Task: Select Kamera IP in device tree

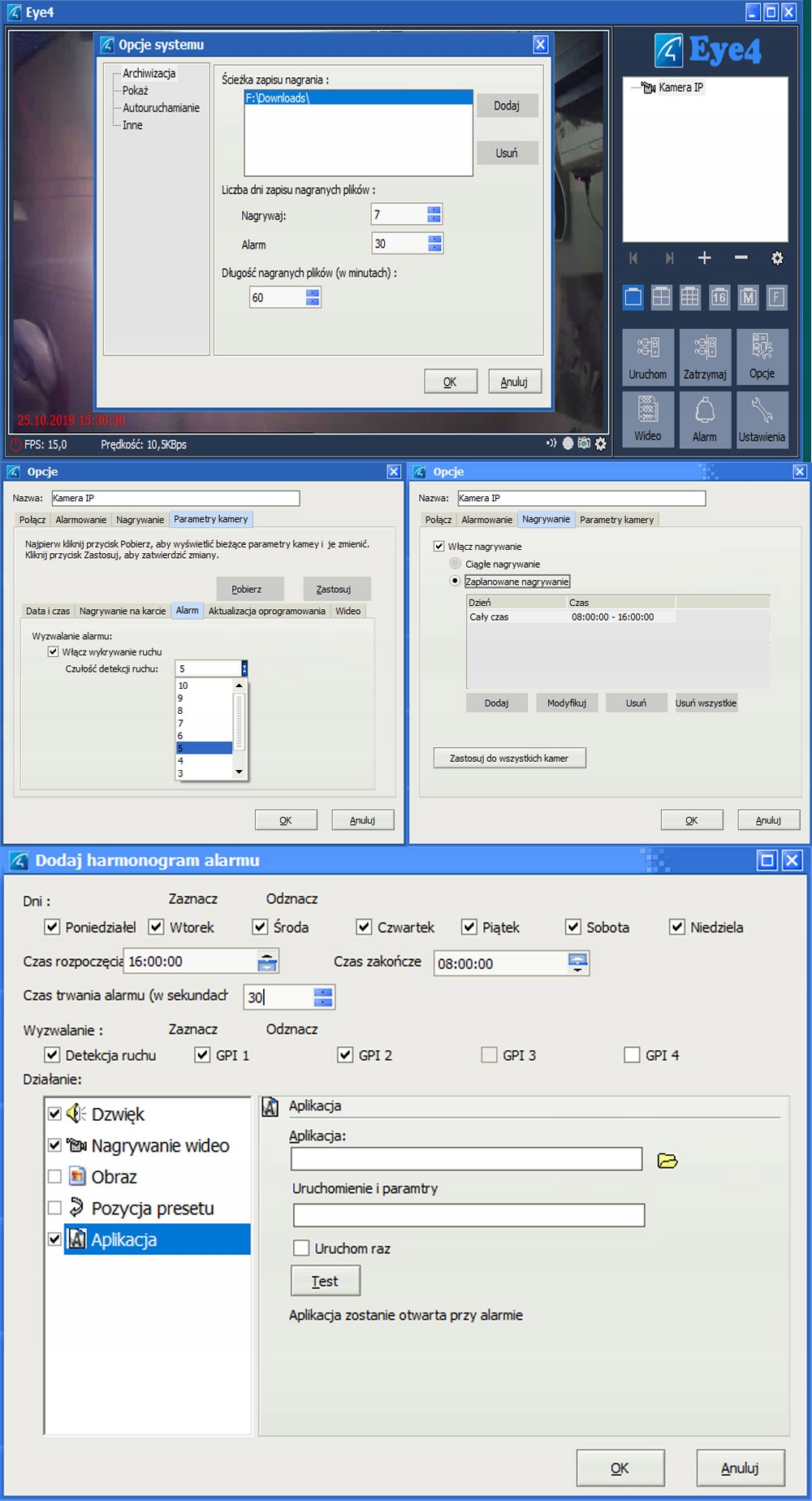Action: [680, 88]
